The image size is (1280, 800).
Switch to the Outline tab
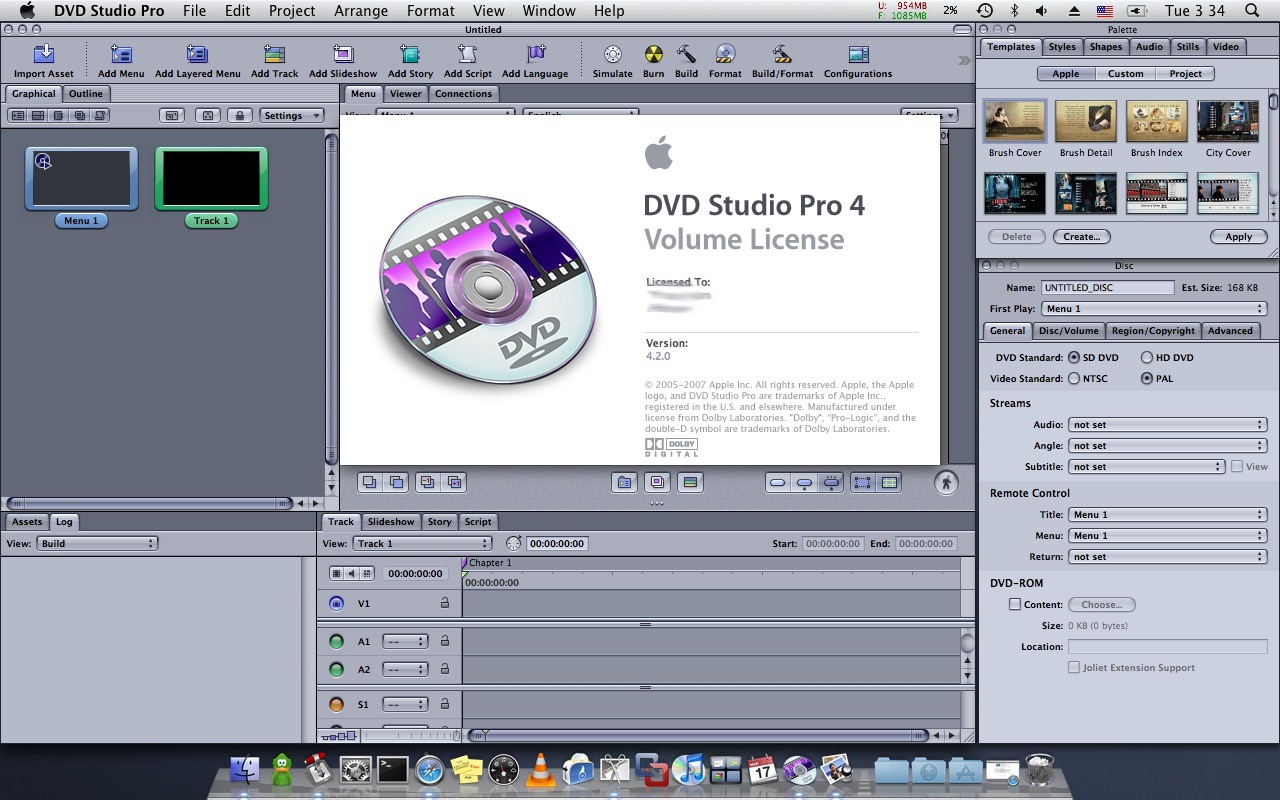tap(85, 93)
